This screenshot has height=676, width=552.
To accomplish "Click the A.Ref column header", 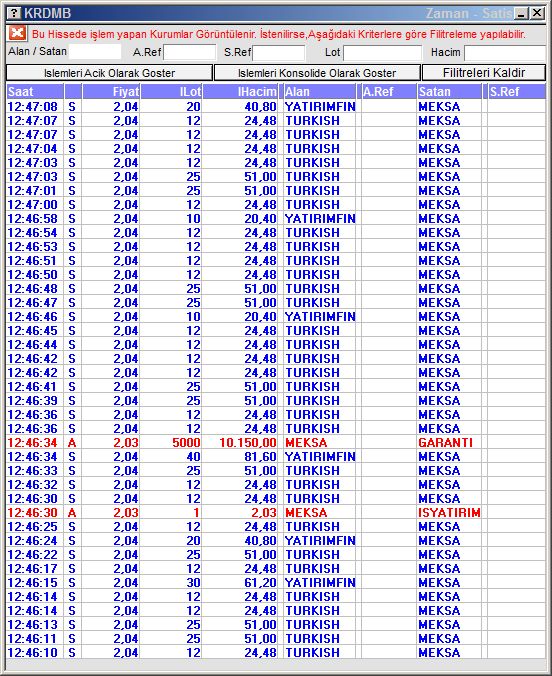I will coord(389,92).
